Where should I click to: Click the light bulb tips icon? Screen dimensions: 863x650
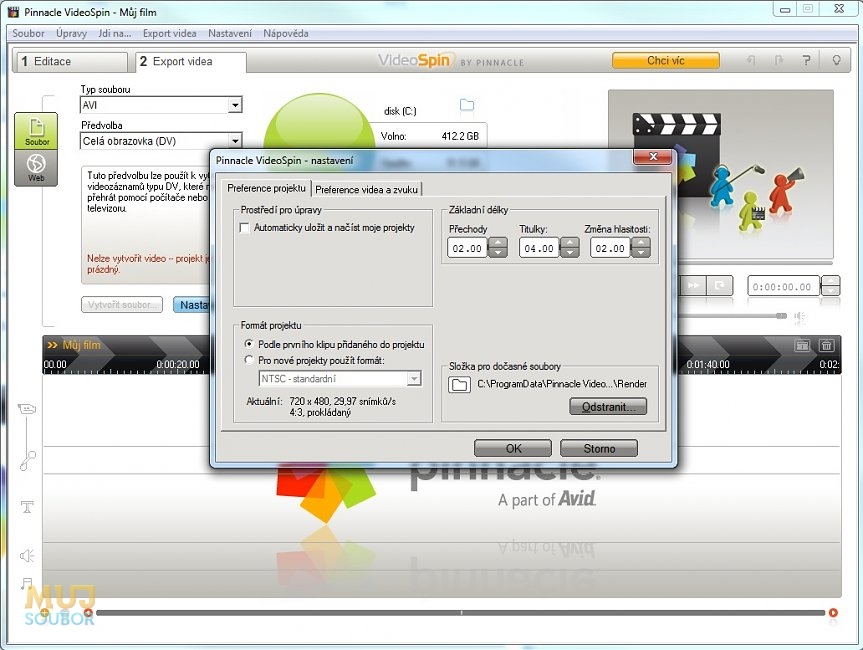836,60
